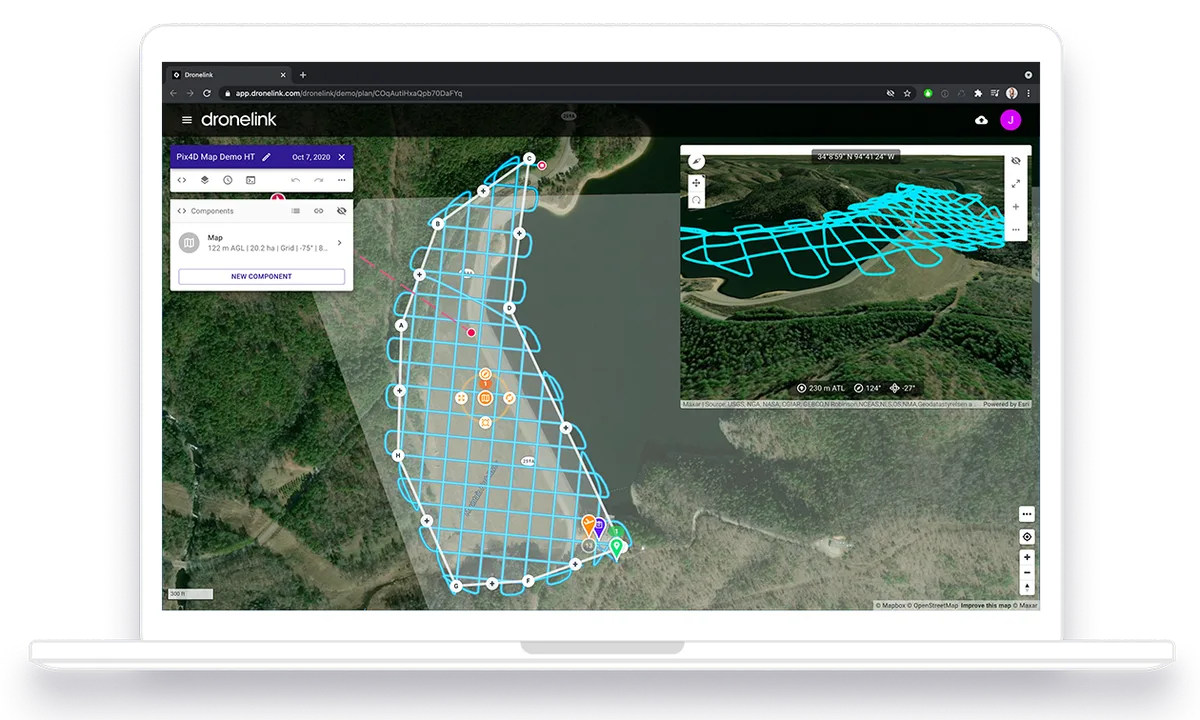This screenshot has width=1200, height=720.
Task: Click the 124° heading readout
Action: point(869,388)
